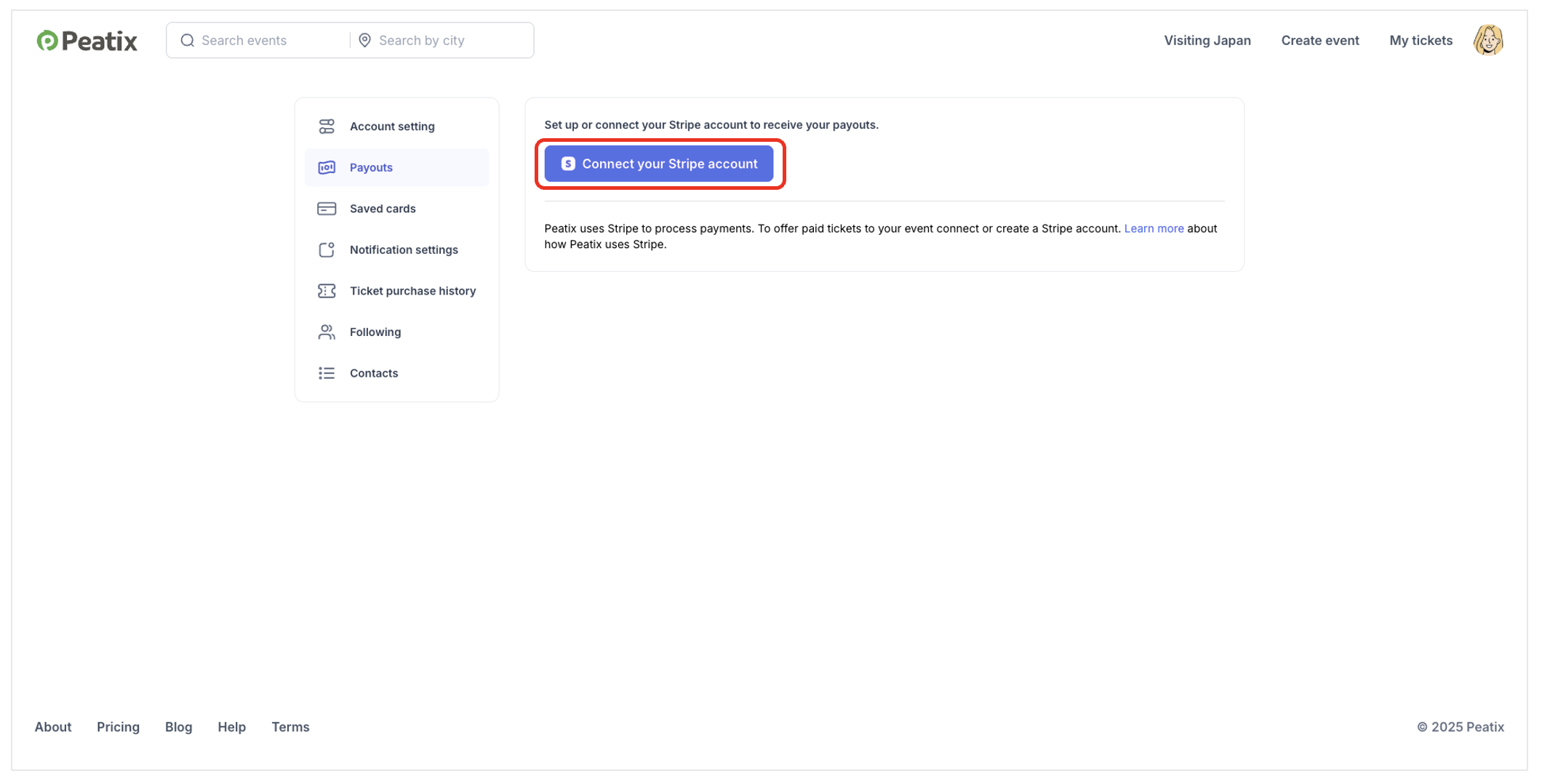
Task: Open the Following section
Action: pos(396,332)
